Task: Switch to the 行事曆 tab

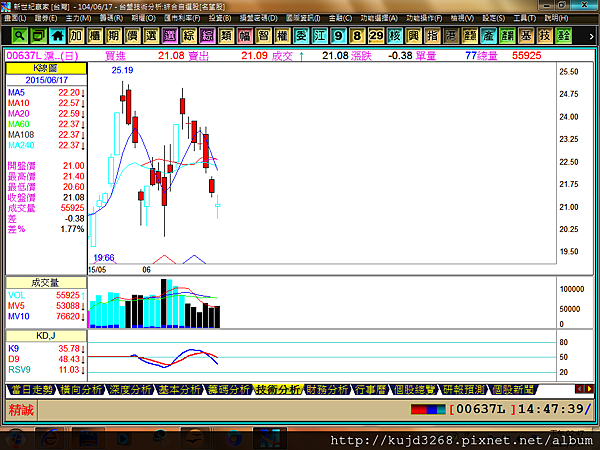Action: click(370, 390)
